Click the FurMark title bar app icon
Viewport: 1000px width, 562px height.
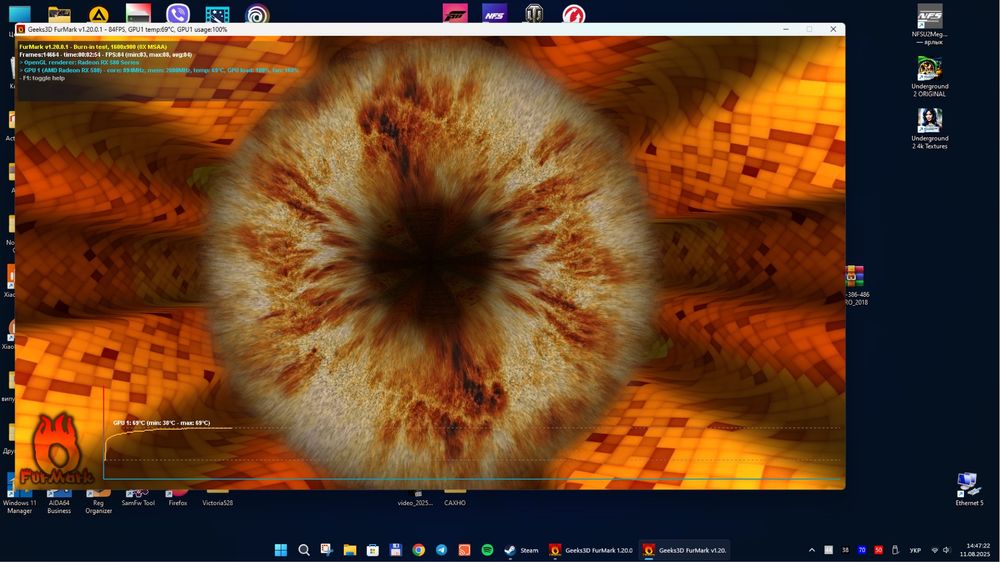click(21, 29)
